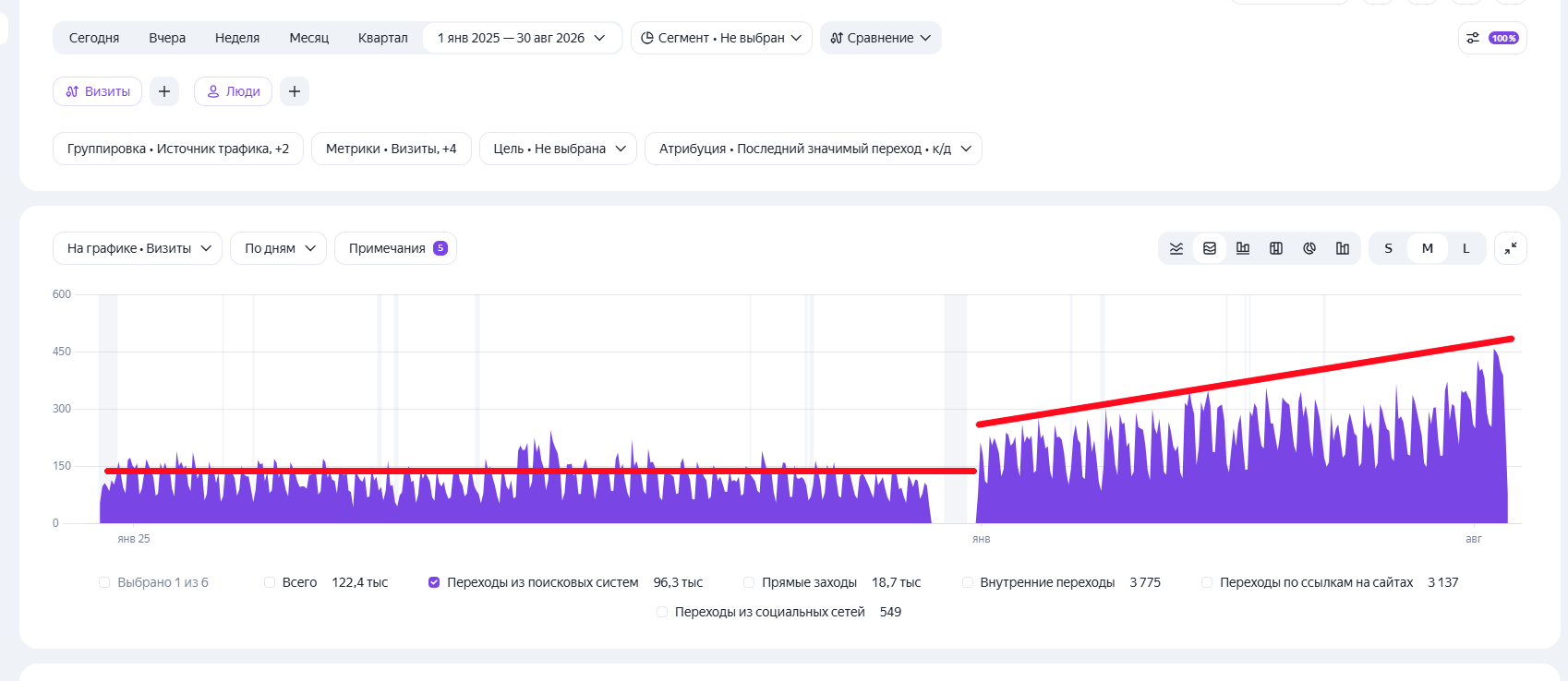This screenshot has height=681, width=1568.
Task: Click the 122,4 тыс total value
Action: click(x=360, y=582)
